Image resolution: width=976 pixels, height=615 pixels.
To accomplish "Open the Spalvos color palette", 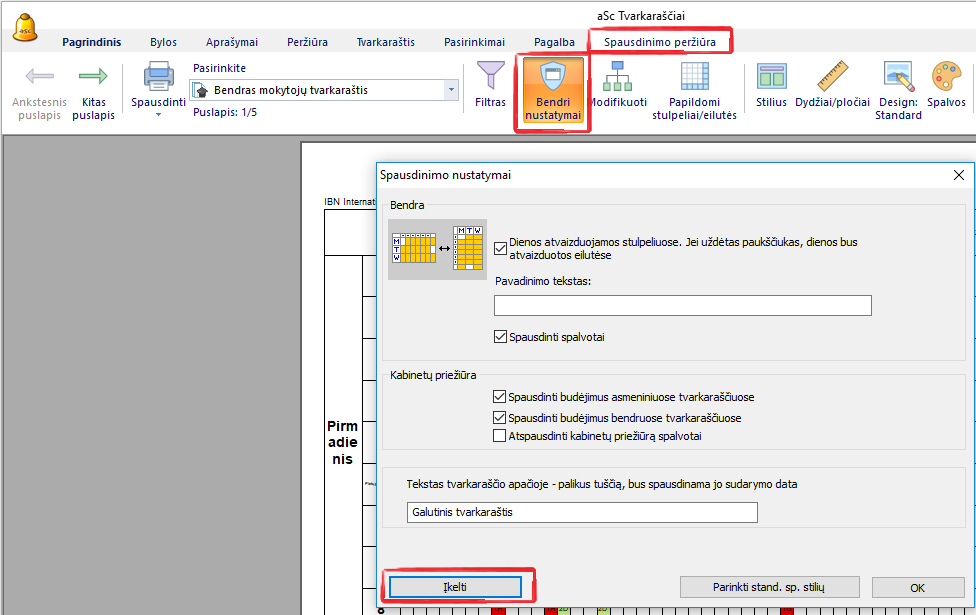I will [x=946, y=77].
